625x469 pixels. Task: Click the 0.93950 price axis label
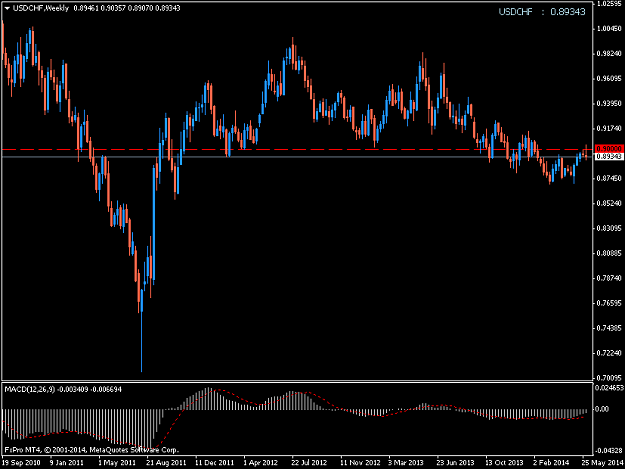pos(609,103)
